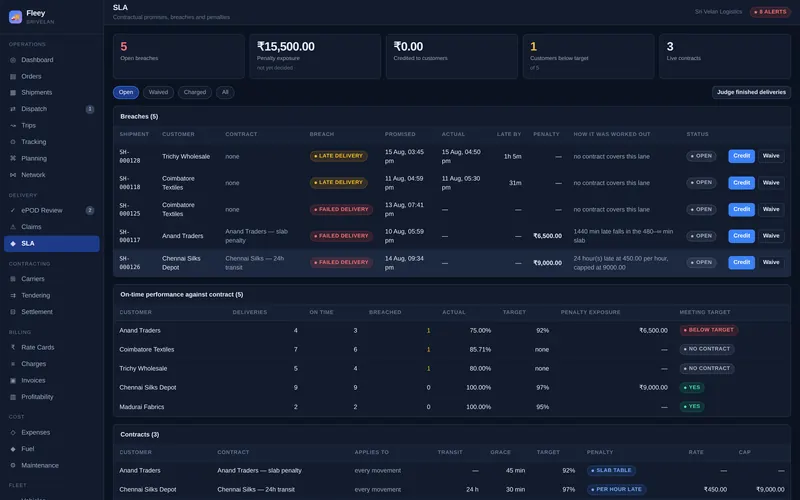Click the Claims warning triangle icon
800x500 pixels.
coord(13,227)
